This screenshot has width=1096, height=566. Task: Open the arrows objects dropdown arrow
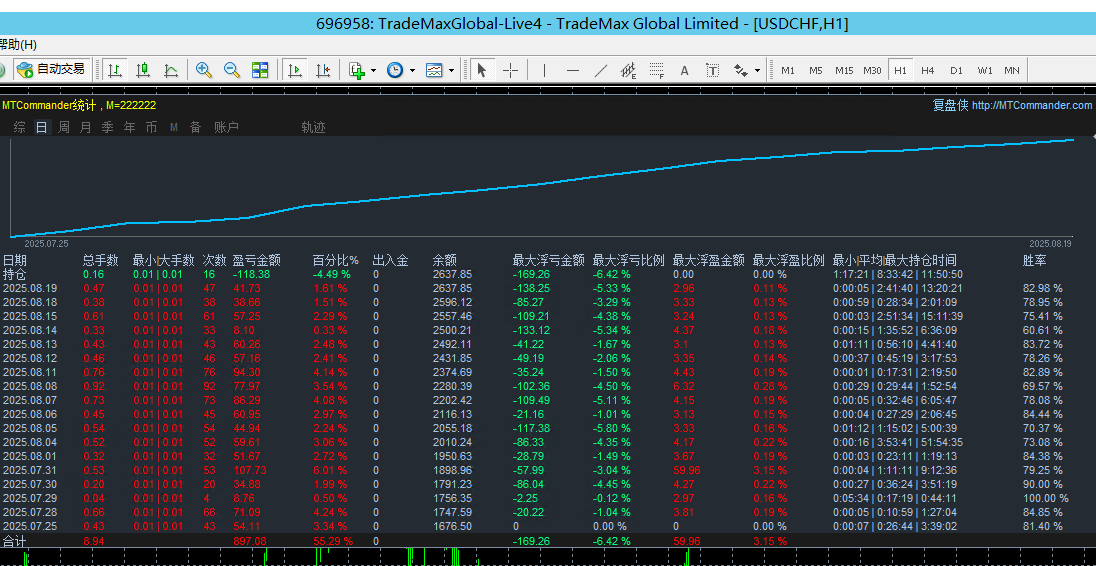pyautogui.click(x=757, y=71)
